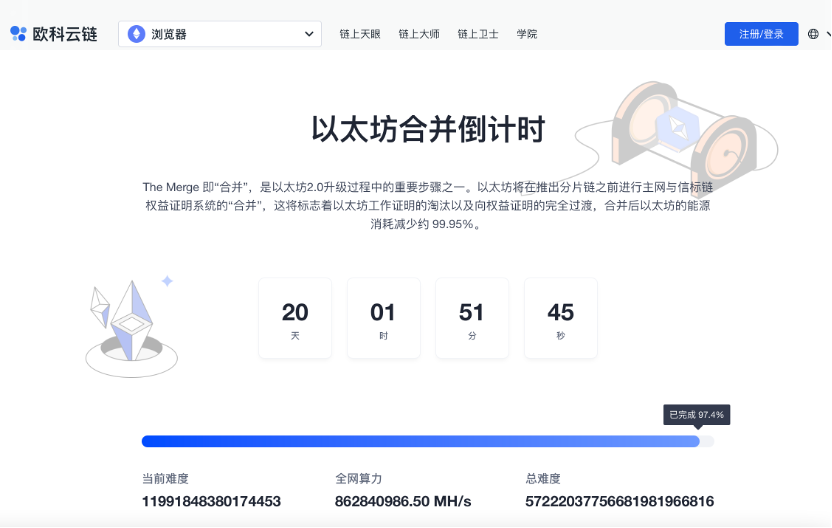
Task: Click the 注册/登录 button
Action: click(x=761, y=34)
